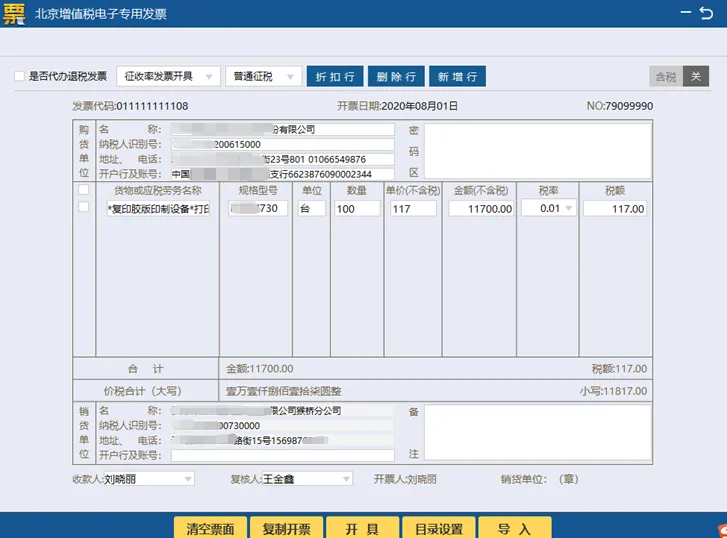
Task: Click the yellow 票 app logo icon
Action: (14, 14)
